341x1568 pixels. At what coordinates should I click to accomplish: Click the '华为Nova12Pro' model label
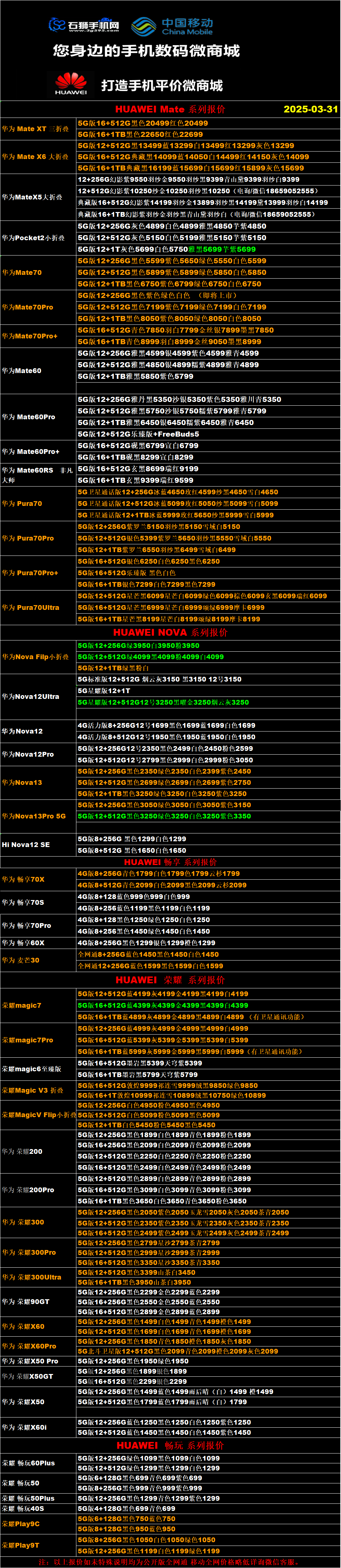(x=28, y=754)
